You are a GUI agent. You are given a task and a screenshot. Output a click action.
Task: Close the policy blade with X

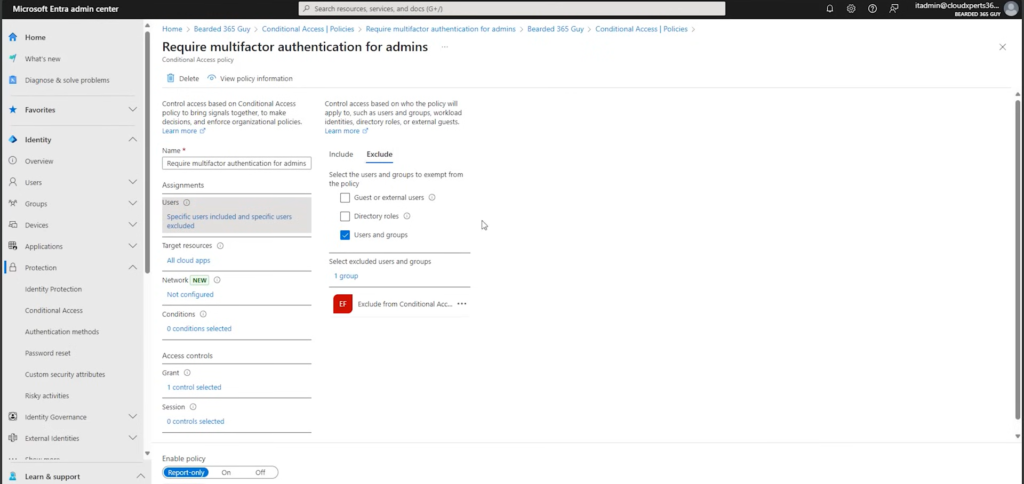[1002, 47]
